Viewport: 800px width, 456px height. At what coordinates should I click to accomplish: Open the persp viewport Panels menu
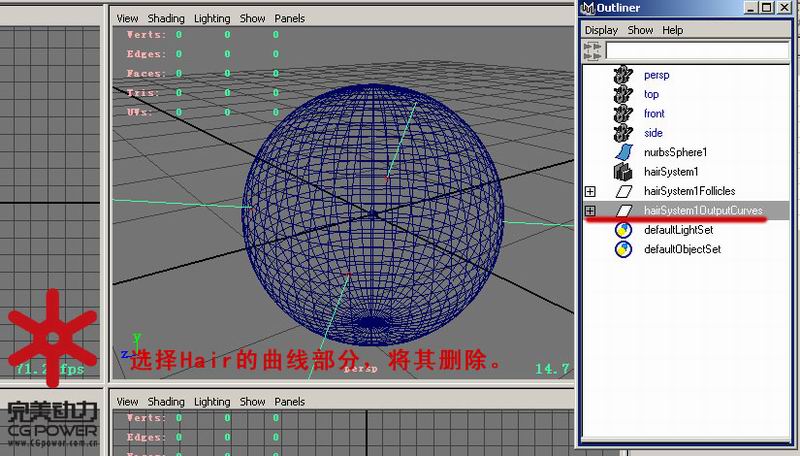[289, 18]
